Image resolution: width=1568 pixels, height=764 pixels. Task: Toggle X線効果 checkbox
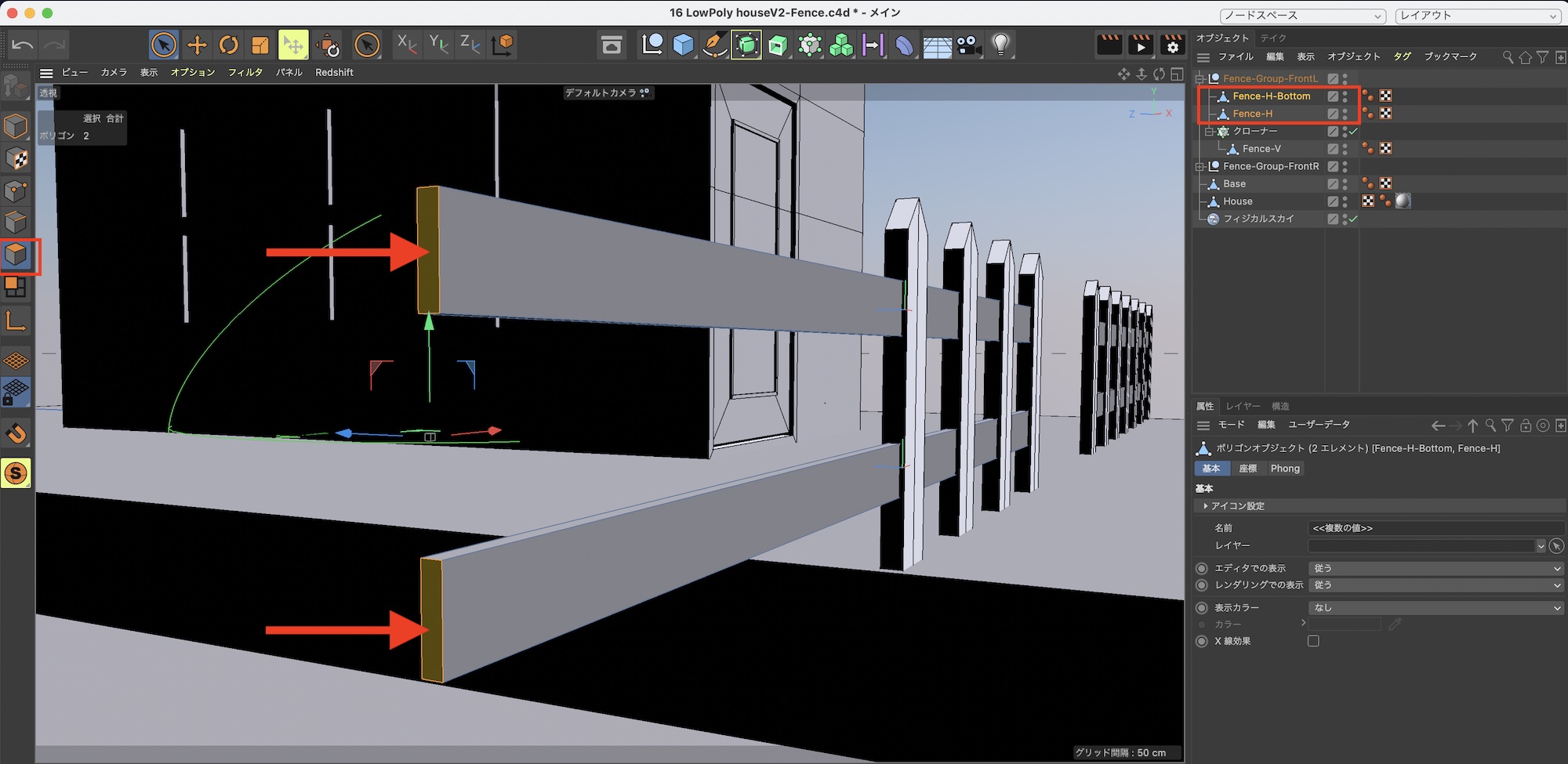click(1313, 641)
